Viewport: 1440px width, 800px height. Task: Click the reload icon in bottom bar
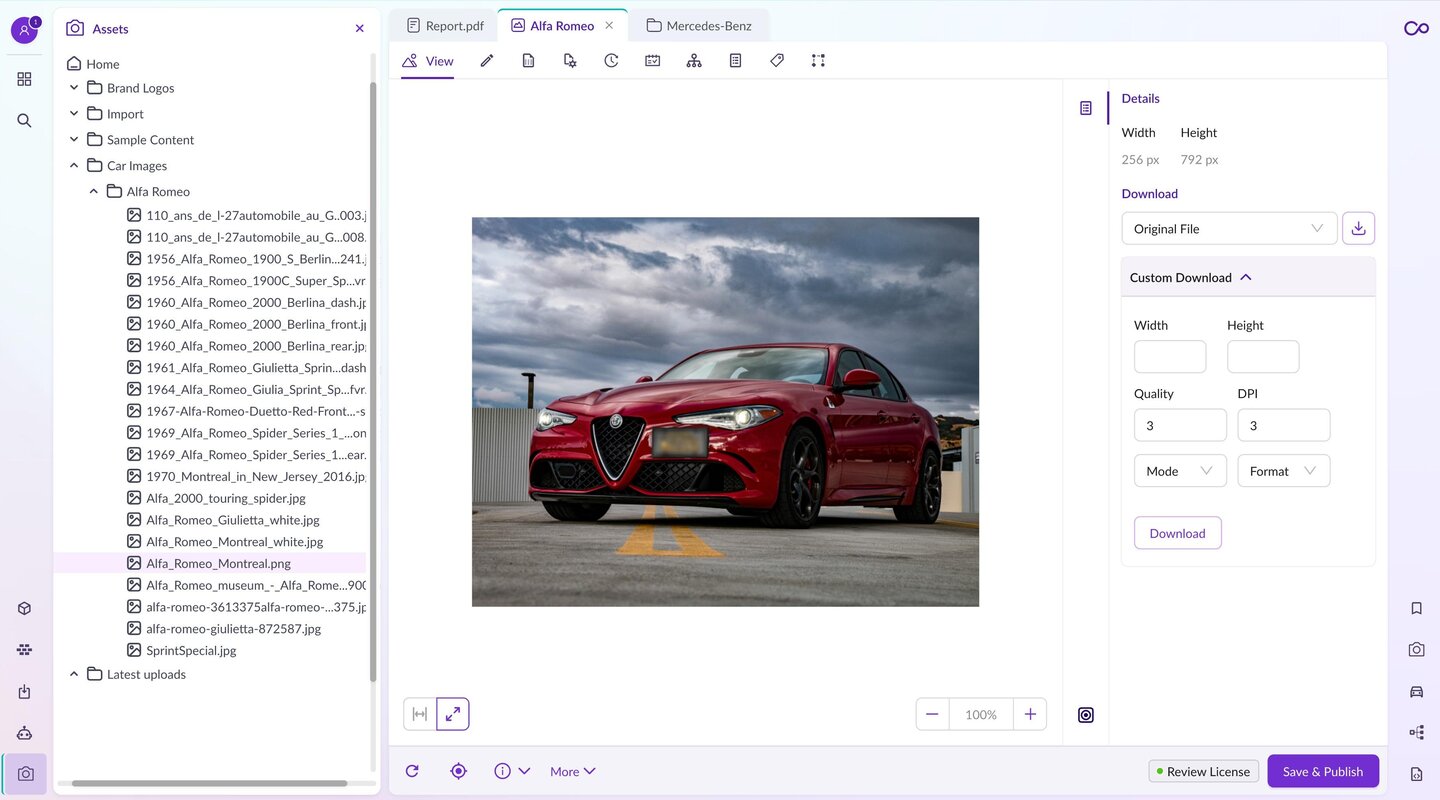tap(412, 771)
